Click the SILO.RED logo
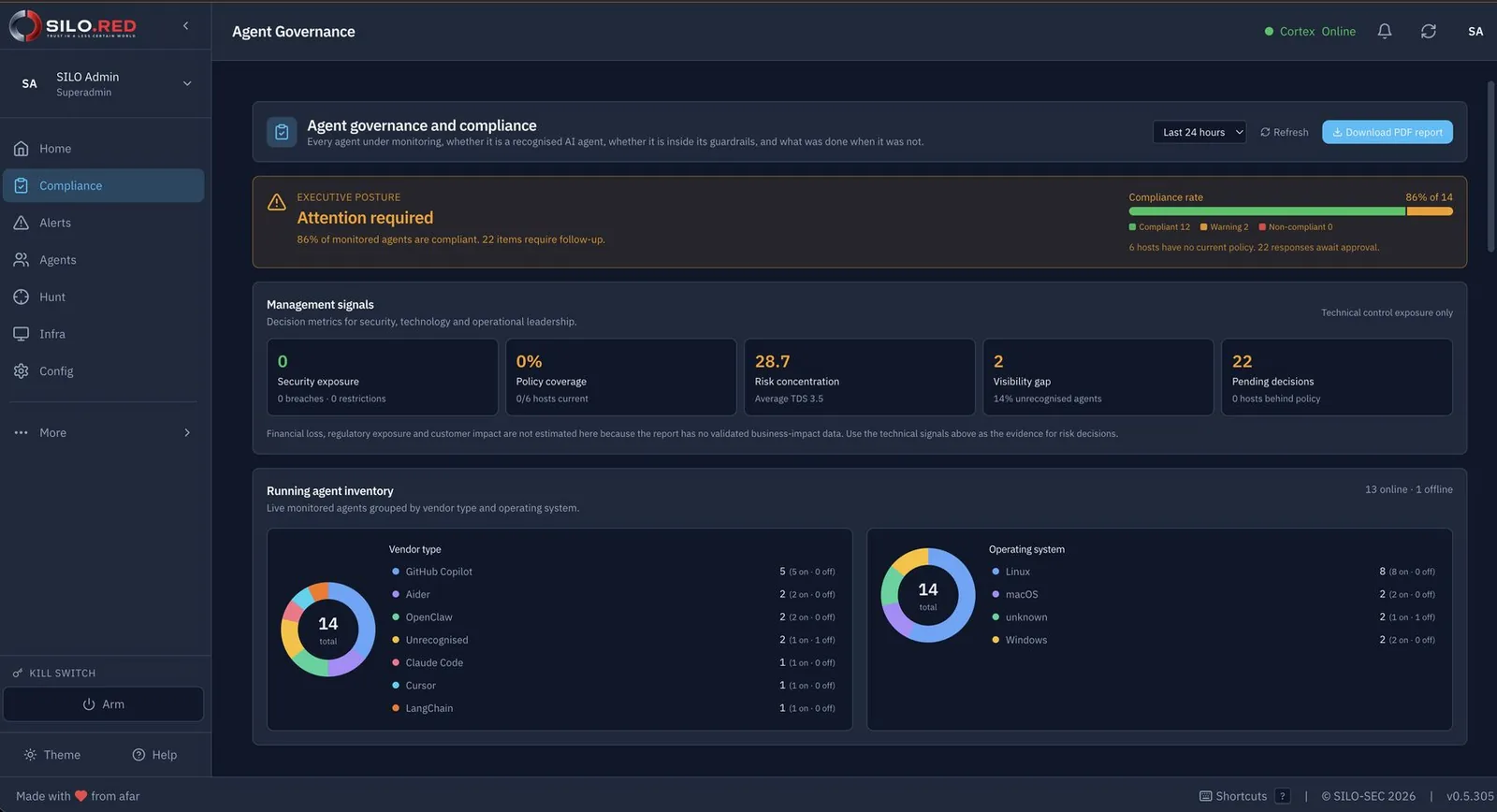Viewport: 1497px width, 812px height. coord(73,26)
